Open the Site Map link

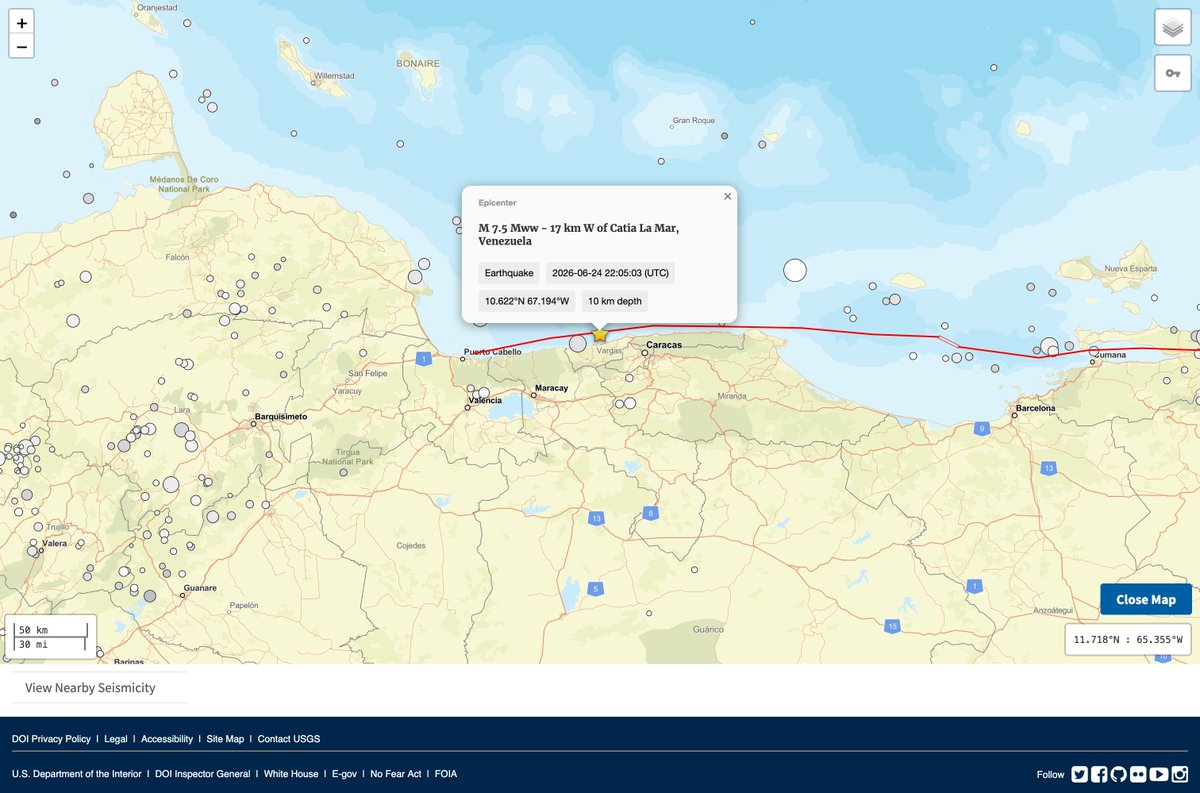pyautogui.click(x=225, y=739)
